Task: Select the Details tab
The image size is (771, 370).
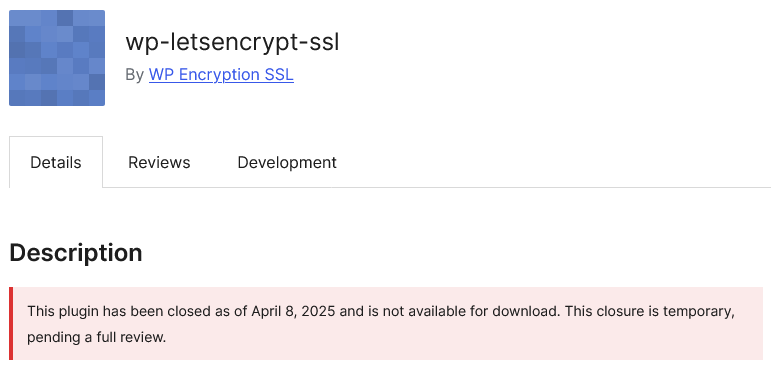Action: point(56,162)
